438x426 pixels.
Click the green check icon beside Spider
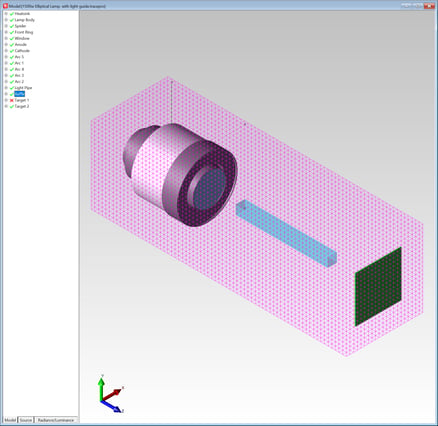[x=12, y=26]
